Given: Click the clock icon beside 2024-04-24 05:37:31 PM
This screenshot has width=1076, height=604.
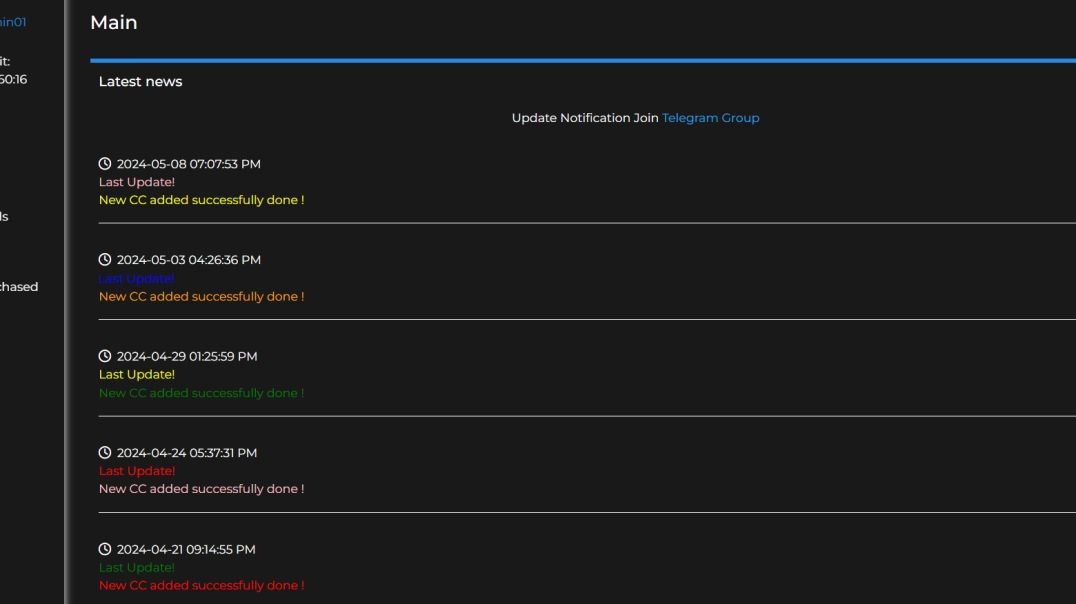Looking at the screenshot, I should coord(105,452).
